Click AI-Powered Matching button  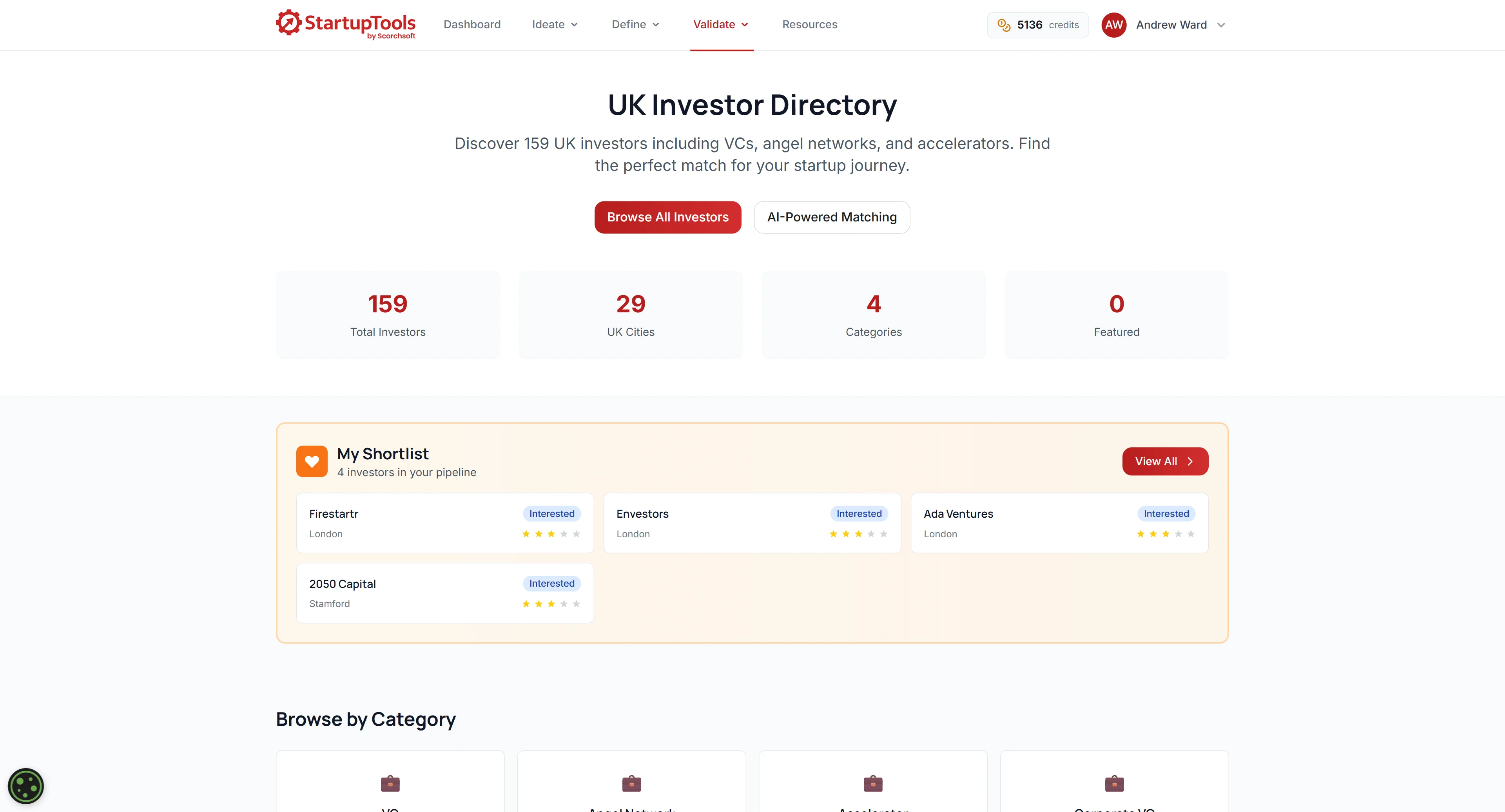click(832, 217)
